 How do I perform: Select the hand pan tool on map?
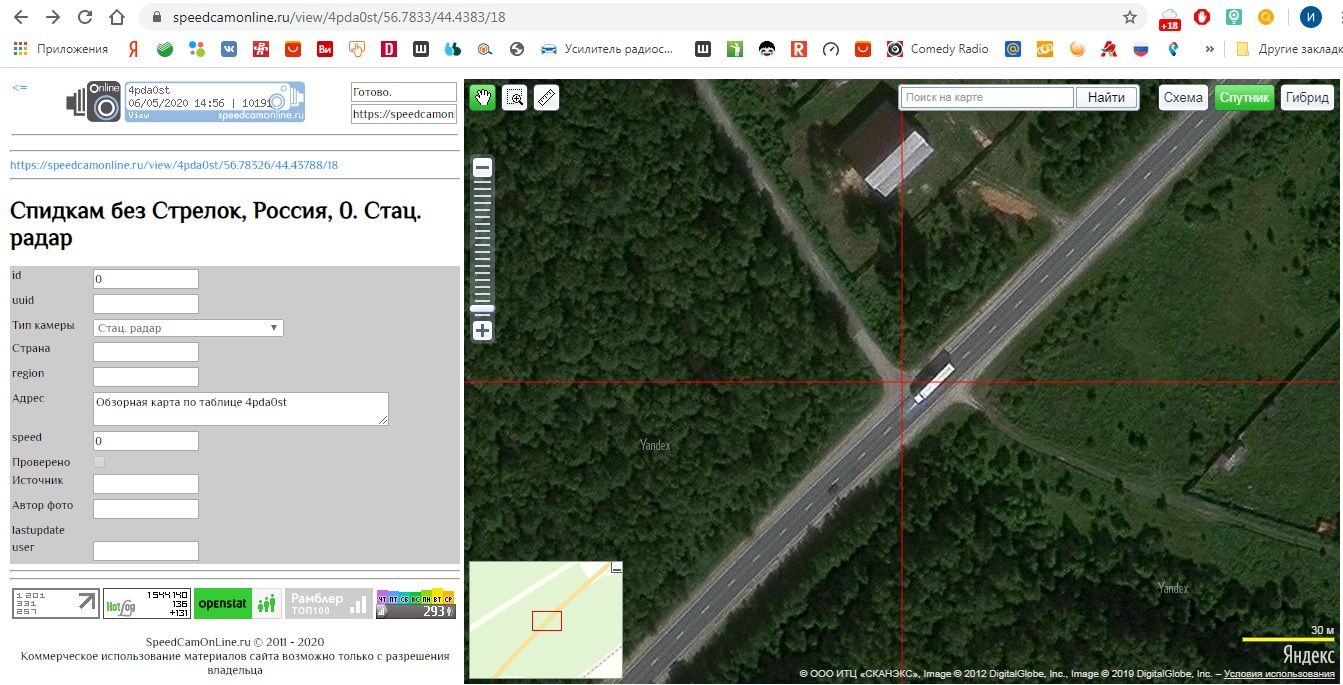coord(483,97)
